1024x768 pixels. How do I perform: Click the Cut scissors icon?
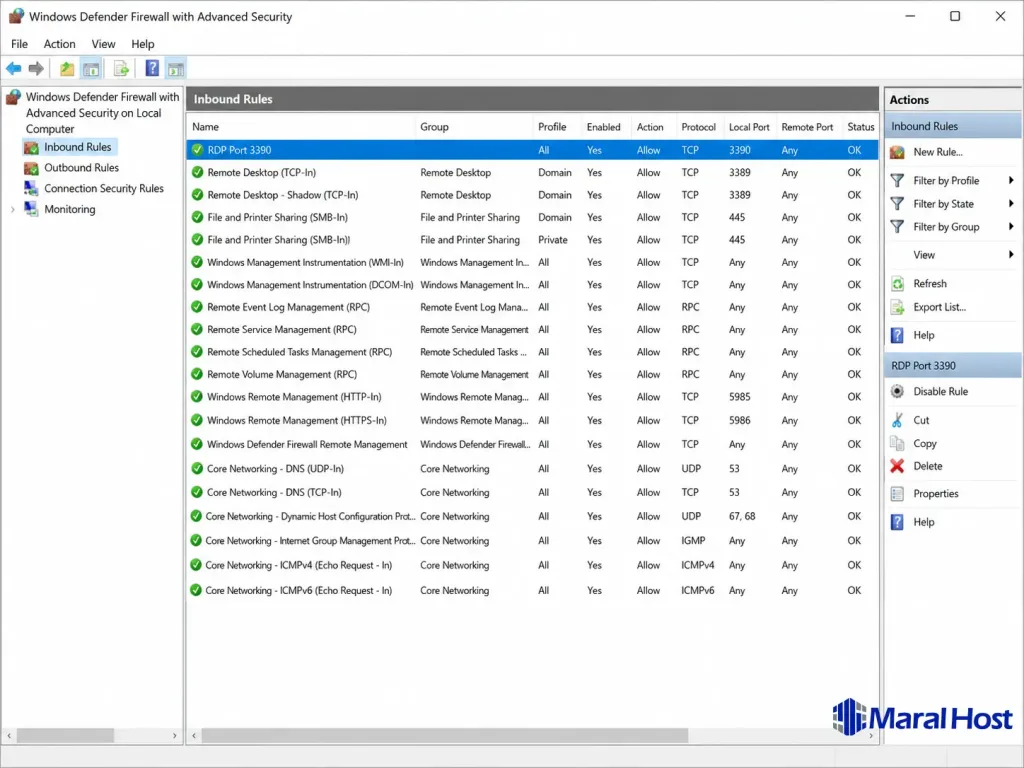(897, 420)
